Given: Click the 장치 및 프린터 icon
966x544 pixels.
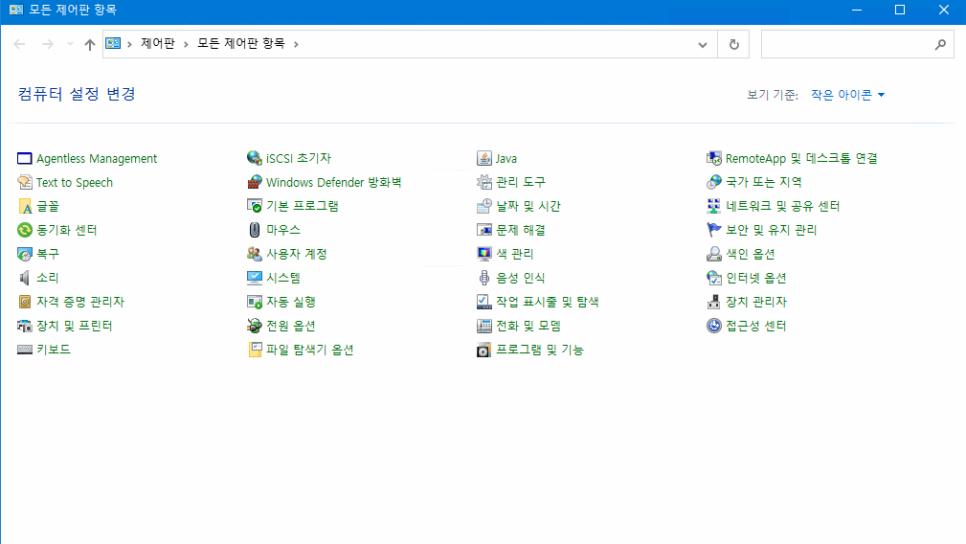Looking at the screenshot, I should [x=25, y=326].
